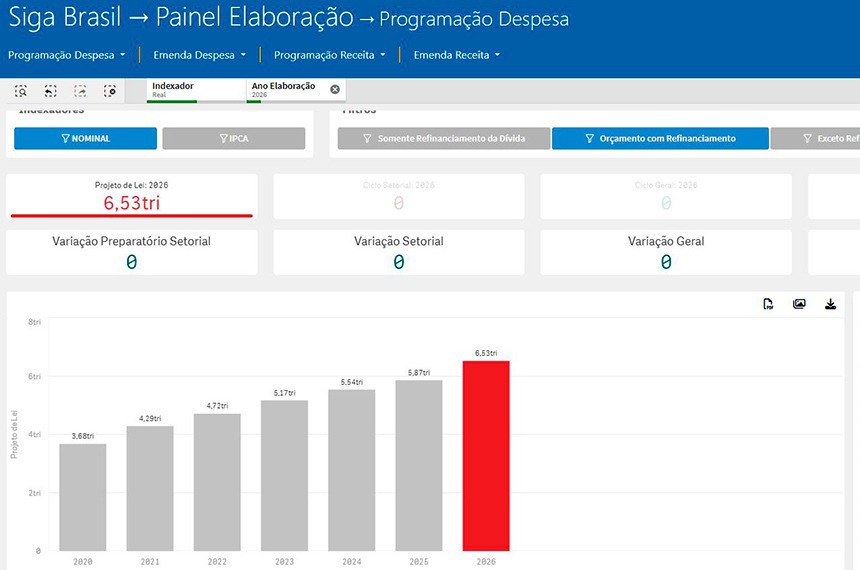Expand the Emenda Receita menu
Image resolution: width=860 pixels, height=570 pixels.
point(456,55)
